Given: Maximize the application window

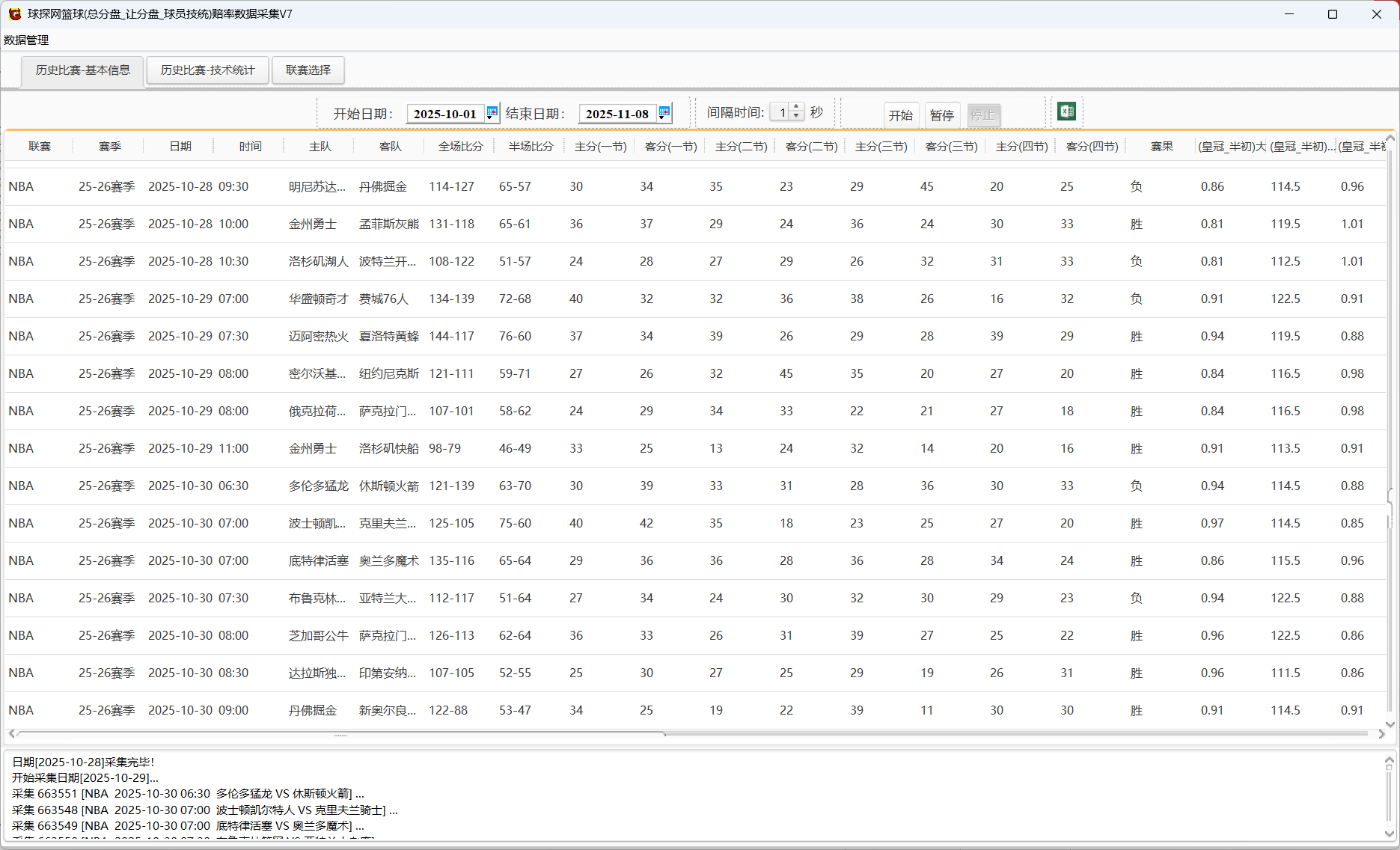Looking at the screenshot, I should pyautogui.click(x=1332, y=14).
